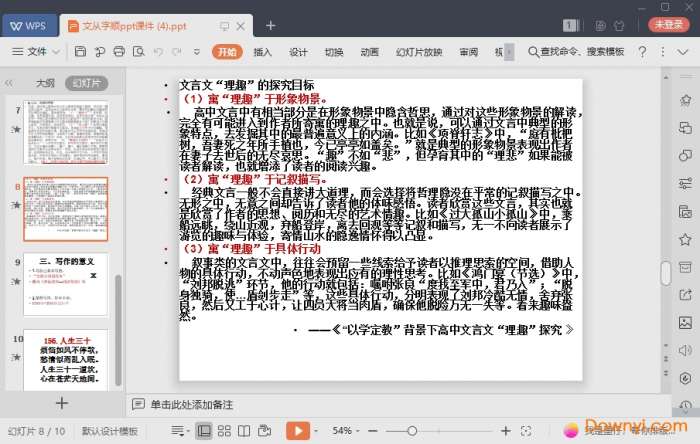This screenshot has height=444, width=700.
Task: Click the save icon in quick toolbar
Action: 78,51
